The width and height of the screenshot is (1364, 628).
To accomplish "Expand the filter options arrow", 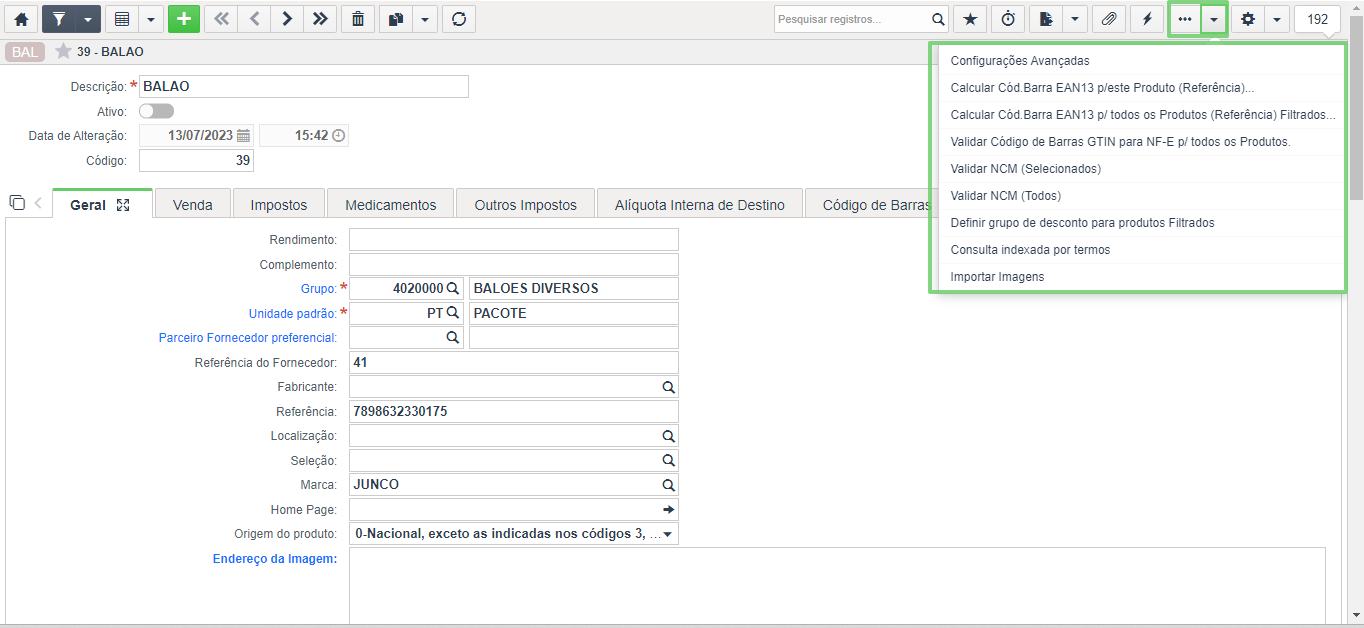I will pos(88,19).
